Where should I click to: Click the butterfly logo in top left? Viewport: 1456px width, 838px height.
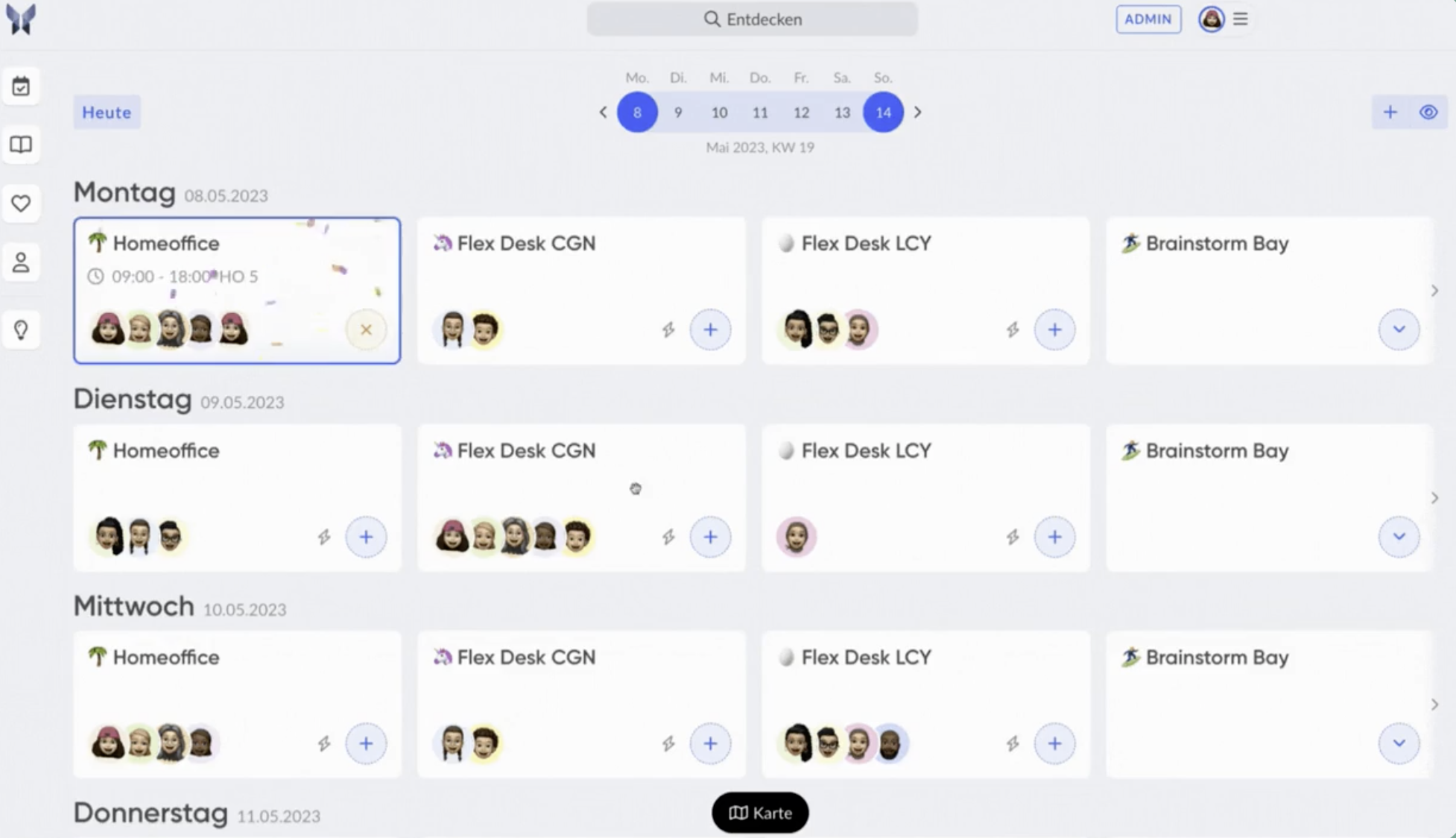[21, 19]
